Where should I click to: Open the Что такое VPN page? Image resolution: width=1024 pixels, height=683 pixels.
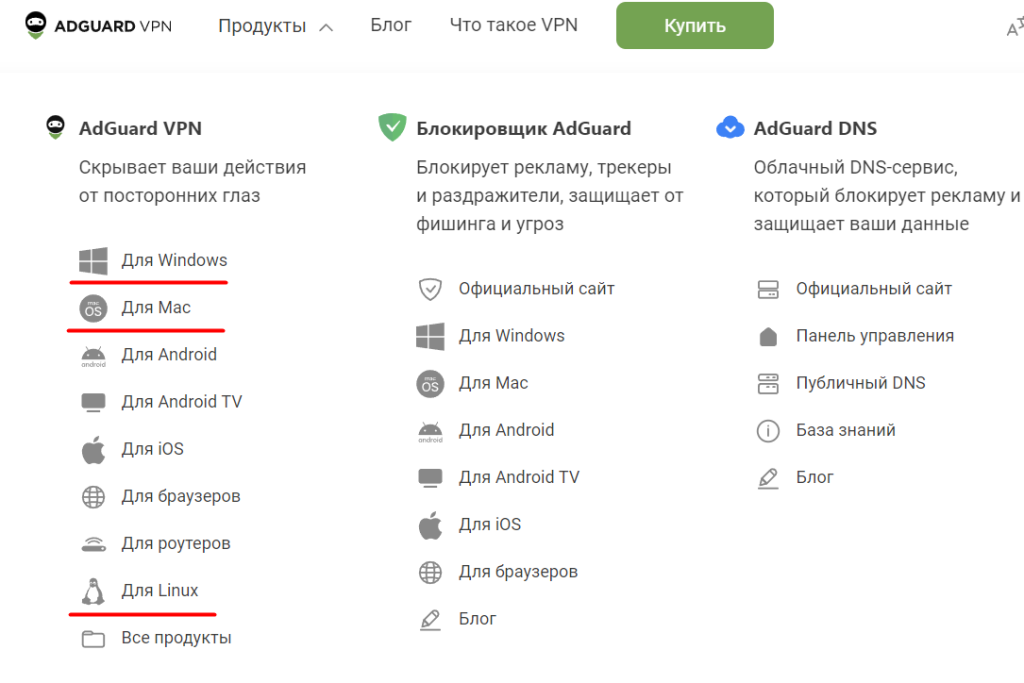click(513, 25)
